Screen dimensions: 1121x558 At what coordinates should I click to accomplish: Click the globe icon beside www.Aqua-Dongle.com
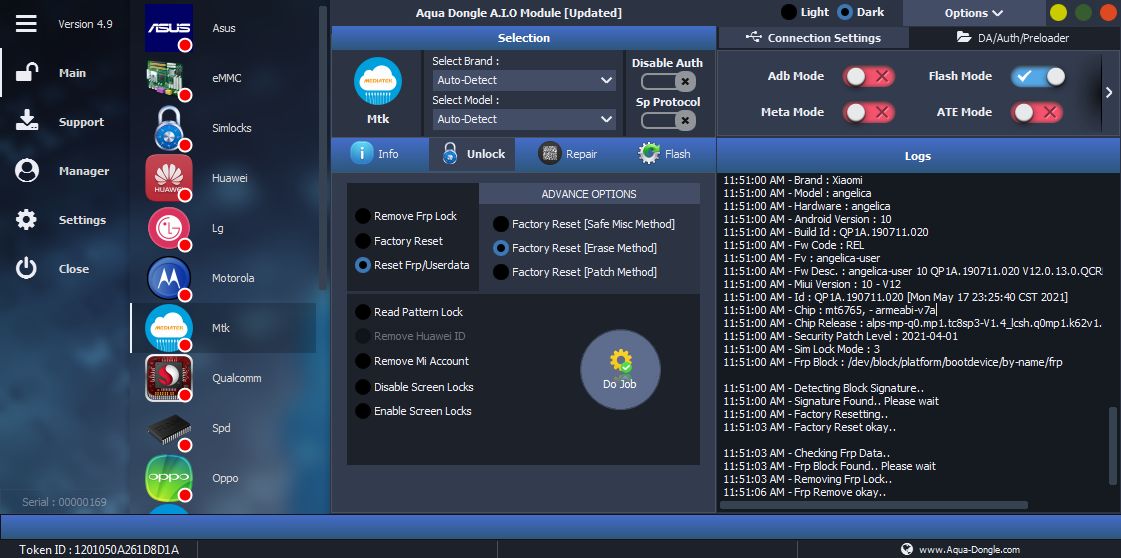[907, 549]
